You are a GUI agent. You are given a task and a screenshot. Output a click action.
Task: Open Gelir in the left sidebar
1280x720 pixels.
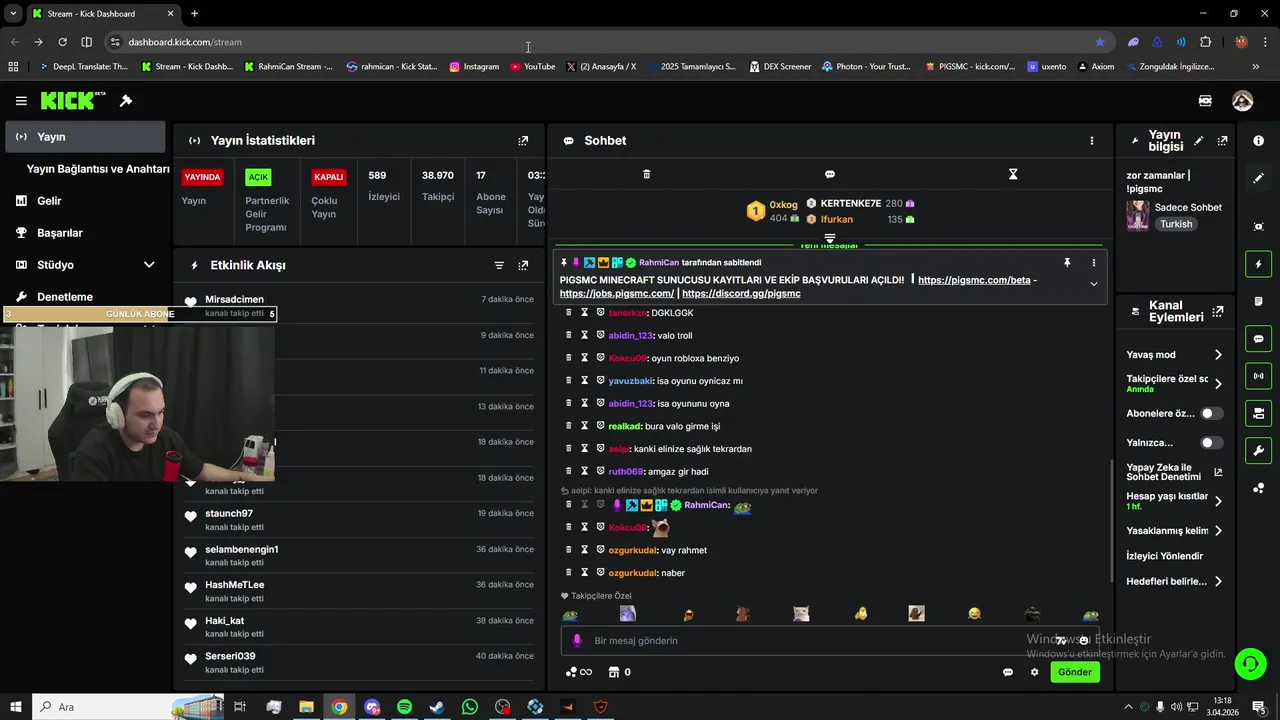coord(49,201)
